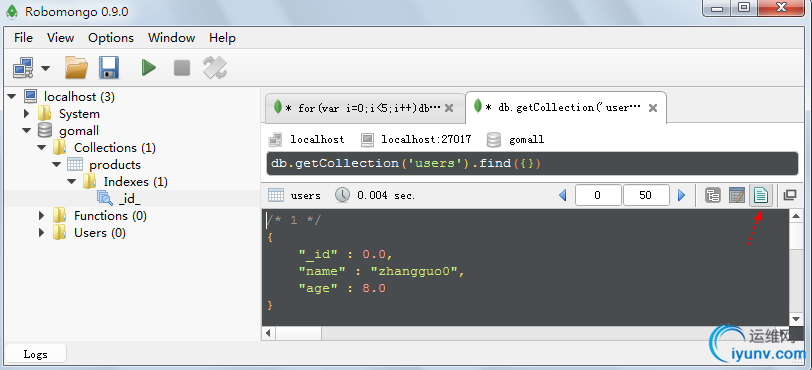The image size is (812, 370).
Task: Click the "name" : "zhangguo0" line
Action: click(x=382, y=271)
